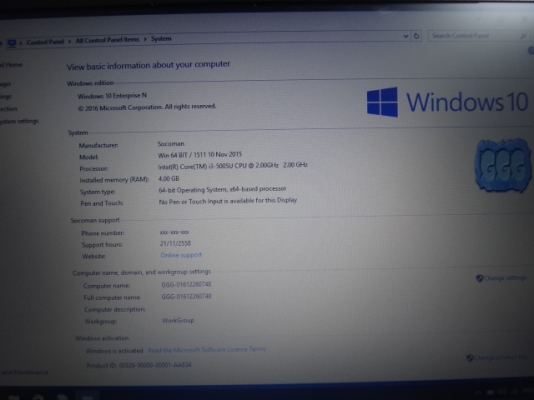Open All Control Panel Items breadcrumb

pyautogui.click(x=107, y=40)
